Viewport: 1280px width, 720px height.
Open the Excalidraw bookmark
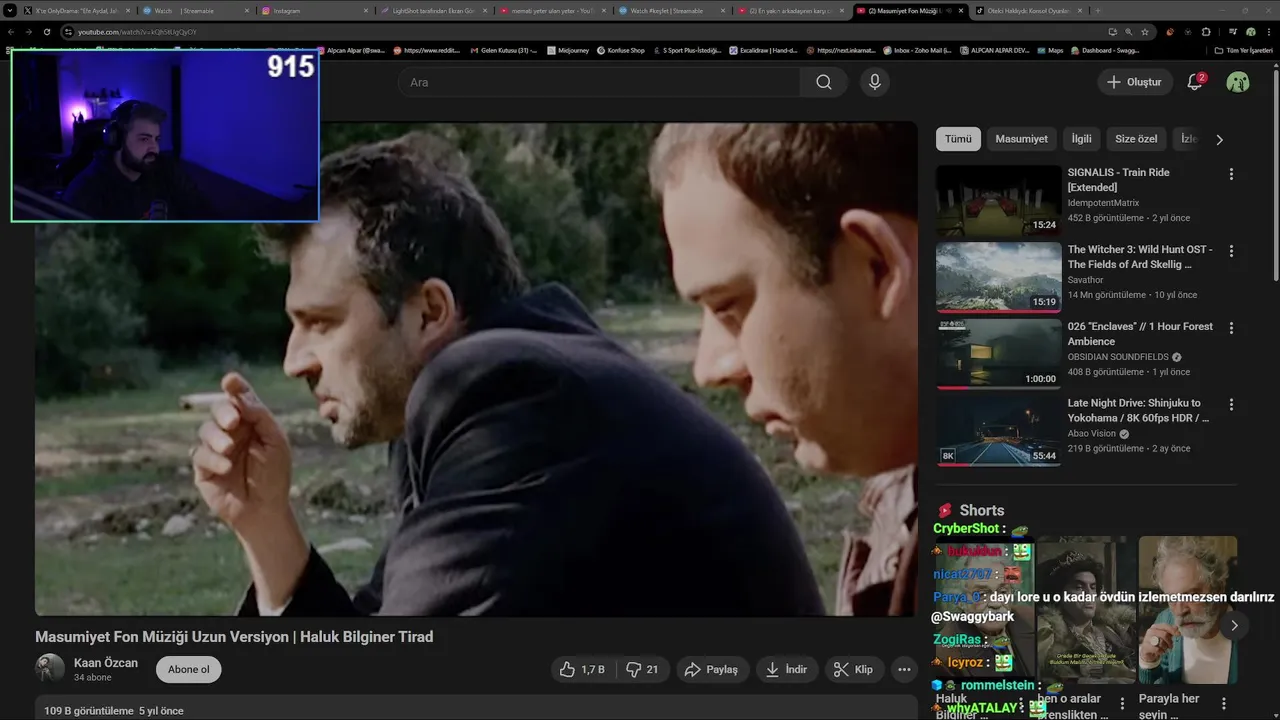pyautogui.click(x=763, y=50)
